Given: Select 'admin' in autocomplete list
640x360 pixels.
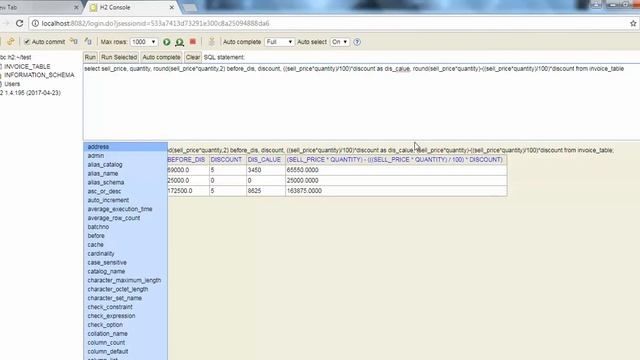Looking at the screenshot, I should pyautogui.click(x=126, y=156).
